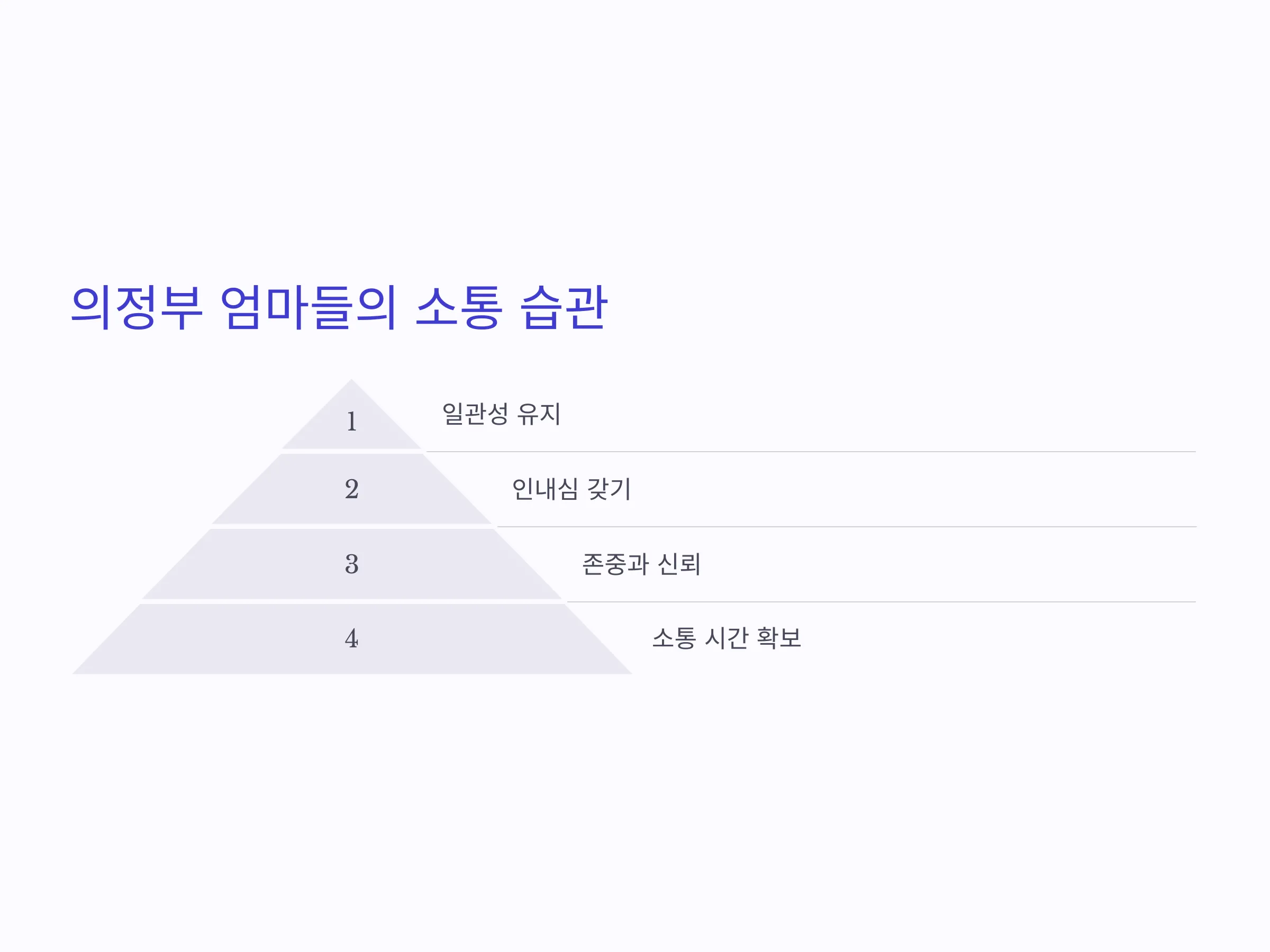Select the pyramid tier numbered 3
Viewport: 1270px width, 952px height.
click(x=351, y=564)
